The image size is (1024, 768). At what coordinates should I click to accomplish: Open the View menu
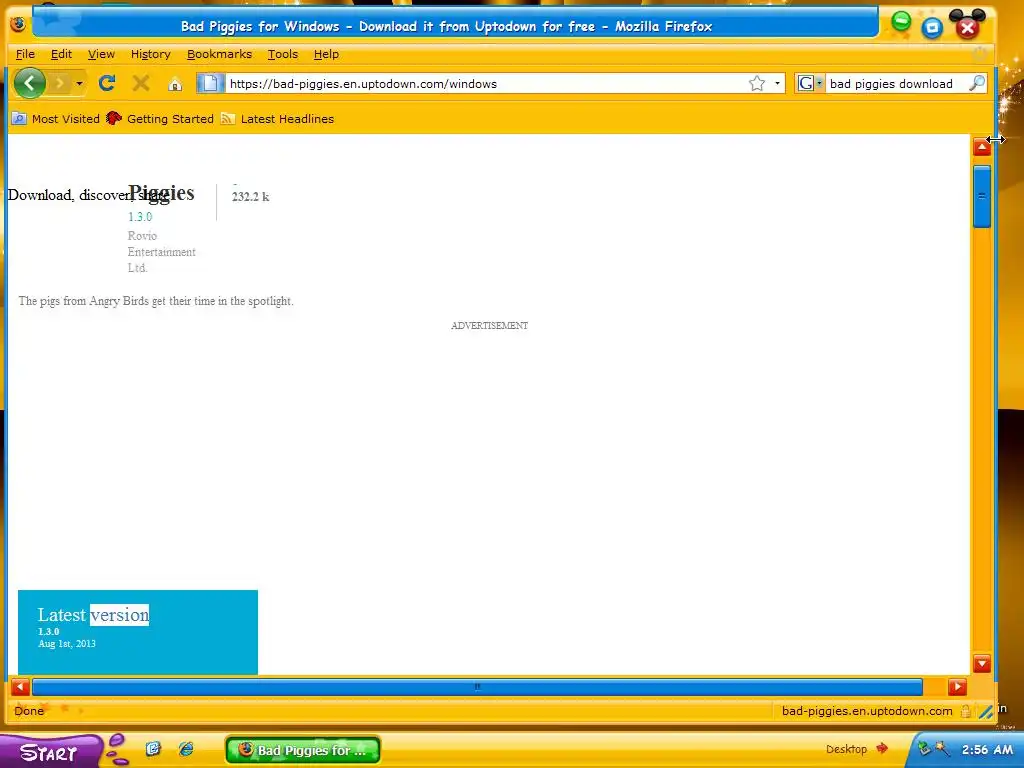pyautogui.click(x=101, y=54)
